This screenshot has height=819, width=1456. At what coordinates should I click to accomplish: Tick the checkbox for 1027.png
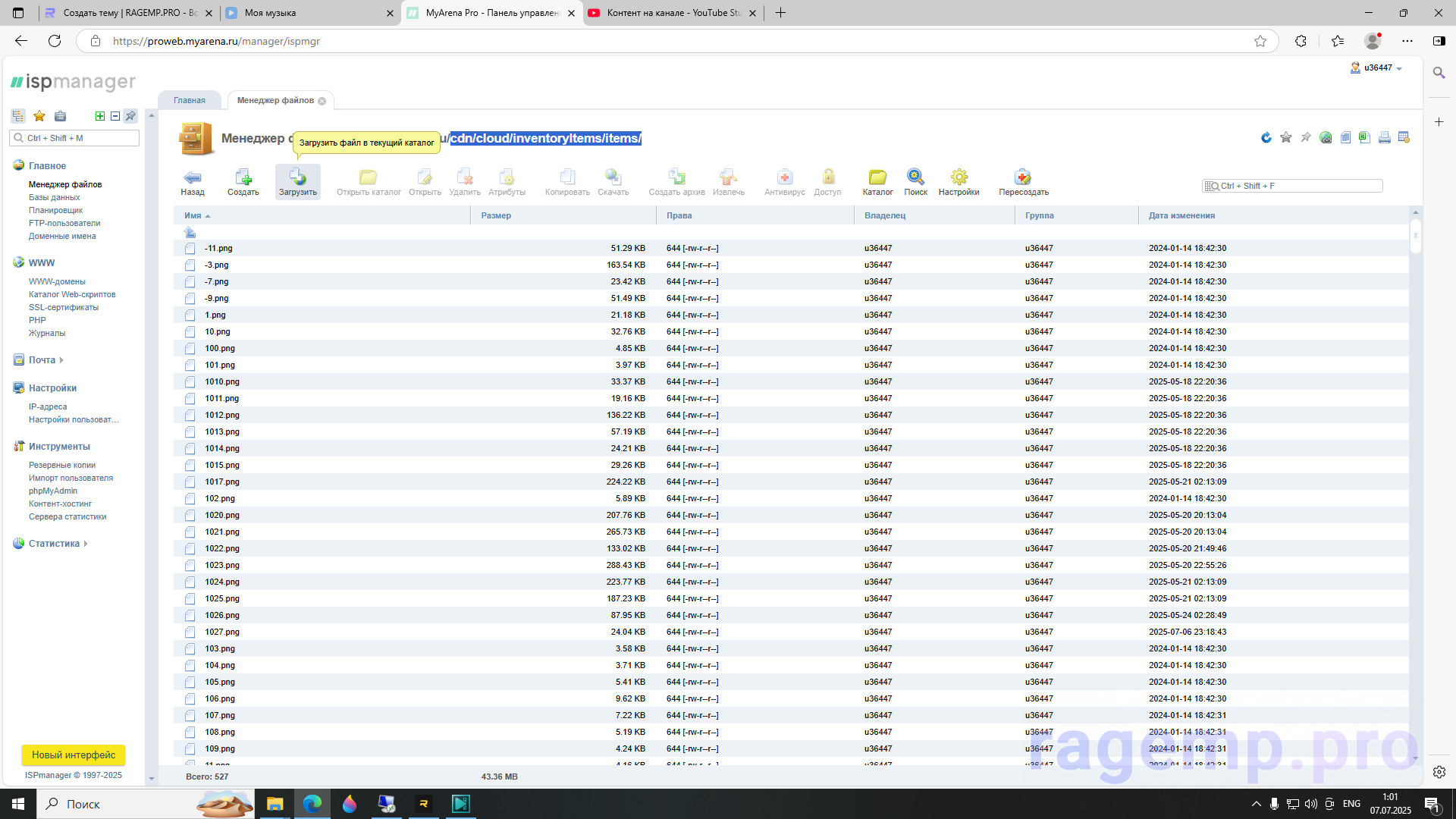coord(190,632)
